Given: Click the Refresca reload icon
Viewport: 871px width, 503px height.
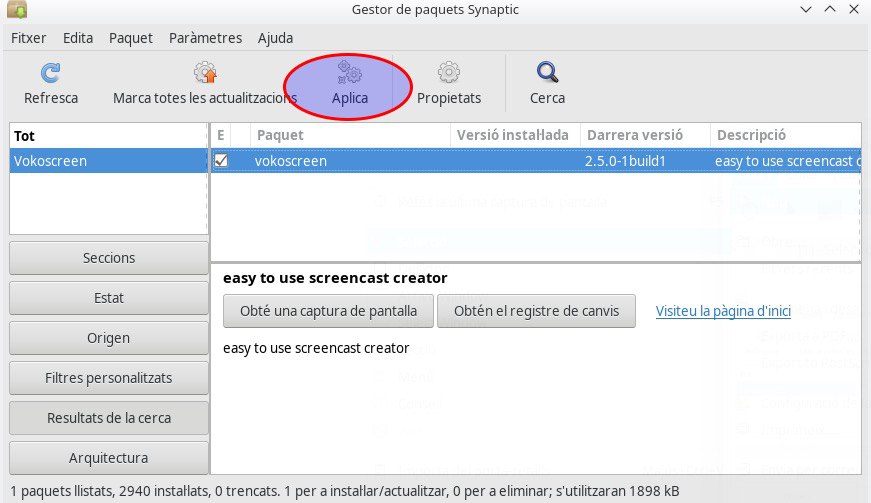Looking at the screenshot, I should pyautogui.click(x=51, y=73).
